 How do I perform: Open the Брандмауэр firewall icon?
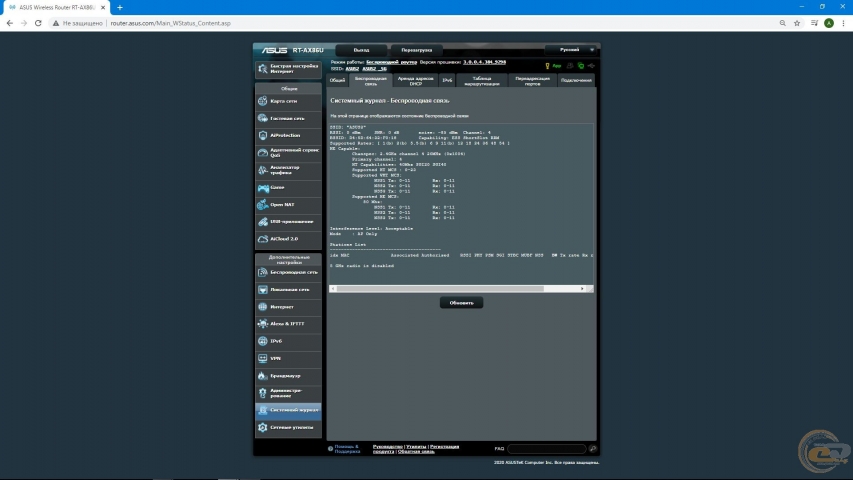[x=263, y=376]
